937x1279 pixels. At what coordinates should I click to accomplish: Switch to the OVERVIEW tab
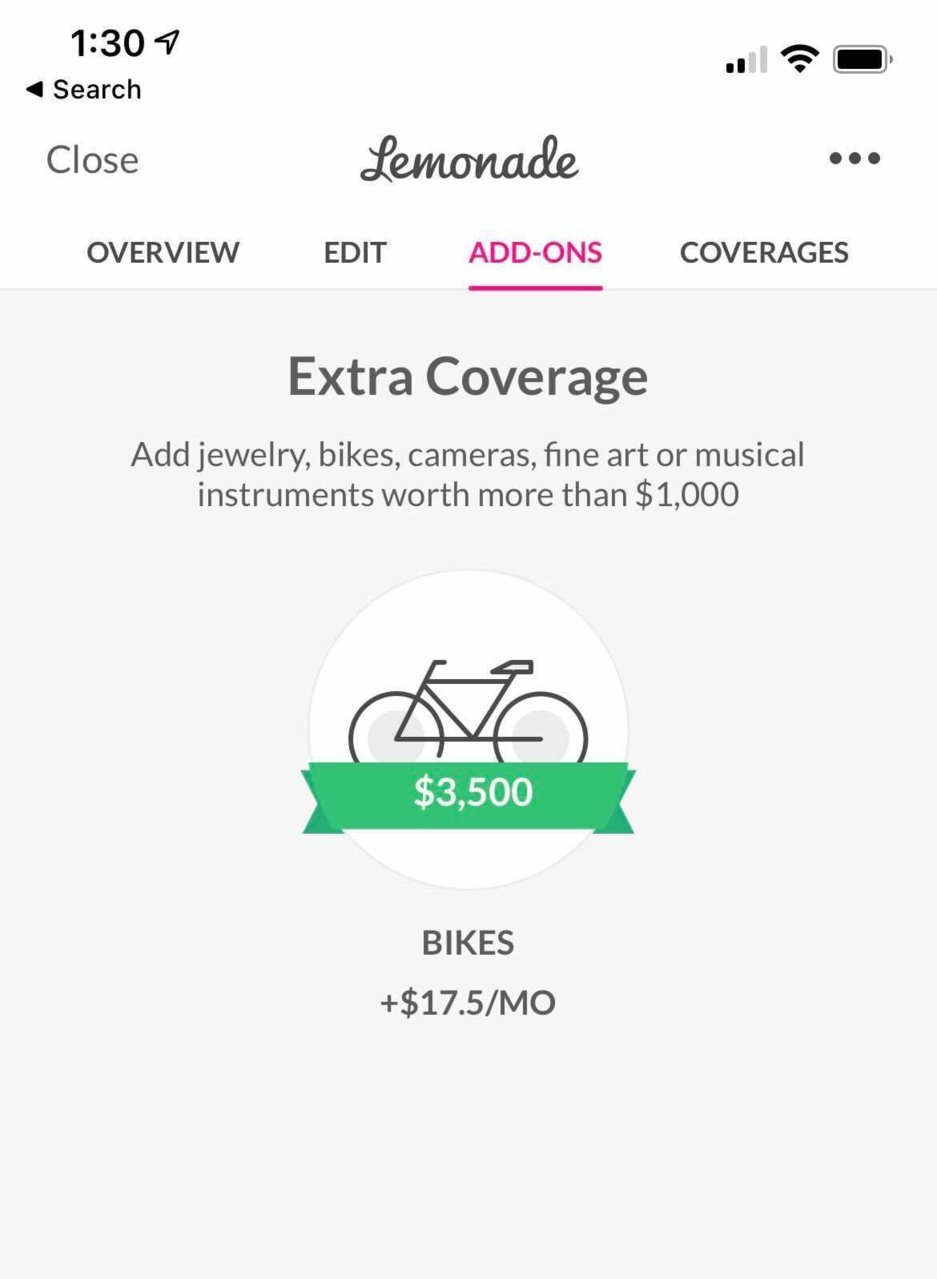(163, 252)
